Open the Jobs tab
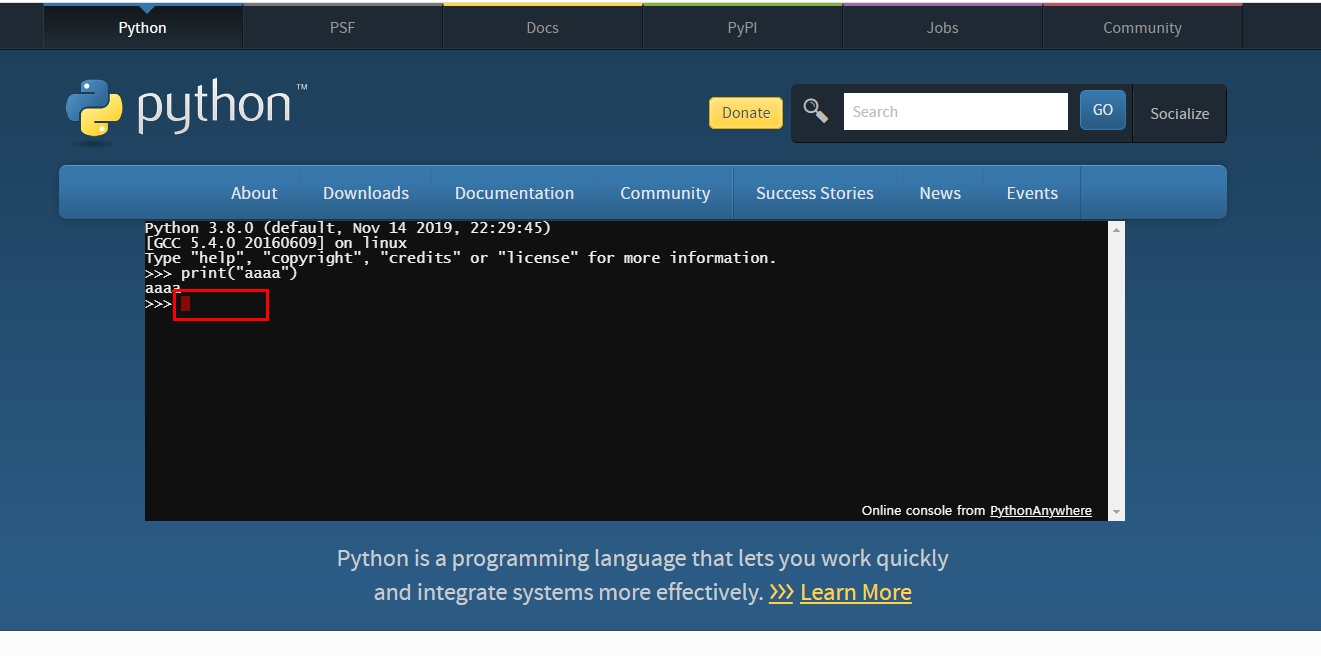 (x=943, y=27)
